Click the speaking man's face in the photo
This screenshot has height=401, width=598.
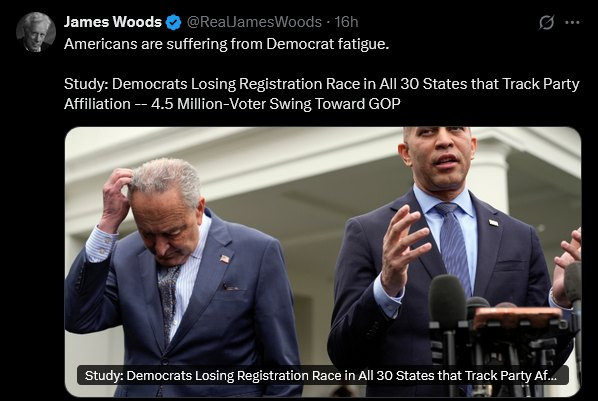(x=439, y=156)
